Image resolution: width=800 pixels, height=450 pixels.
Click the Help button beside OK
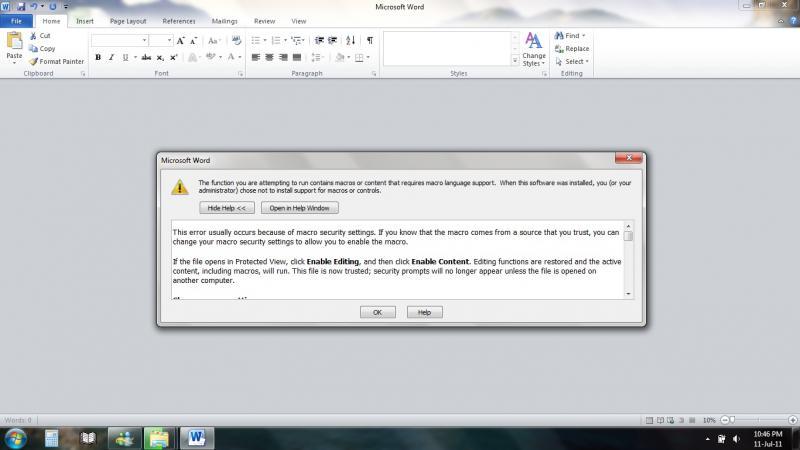pyautogui.click(x=424, y=312)
